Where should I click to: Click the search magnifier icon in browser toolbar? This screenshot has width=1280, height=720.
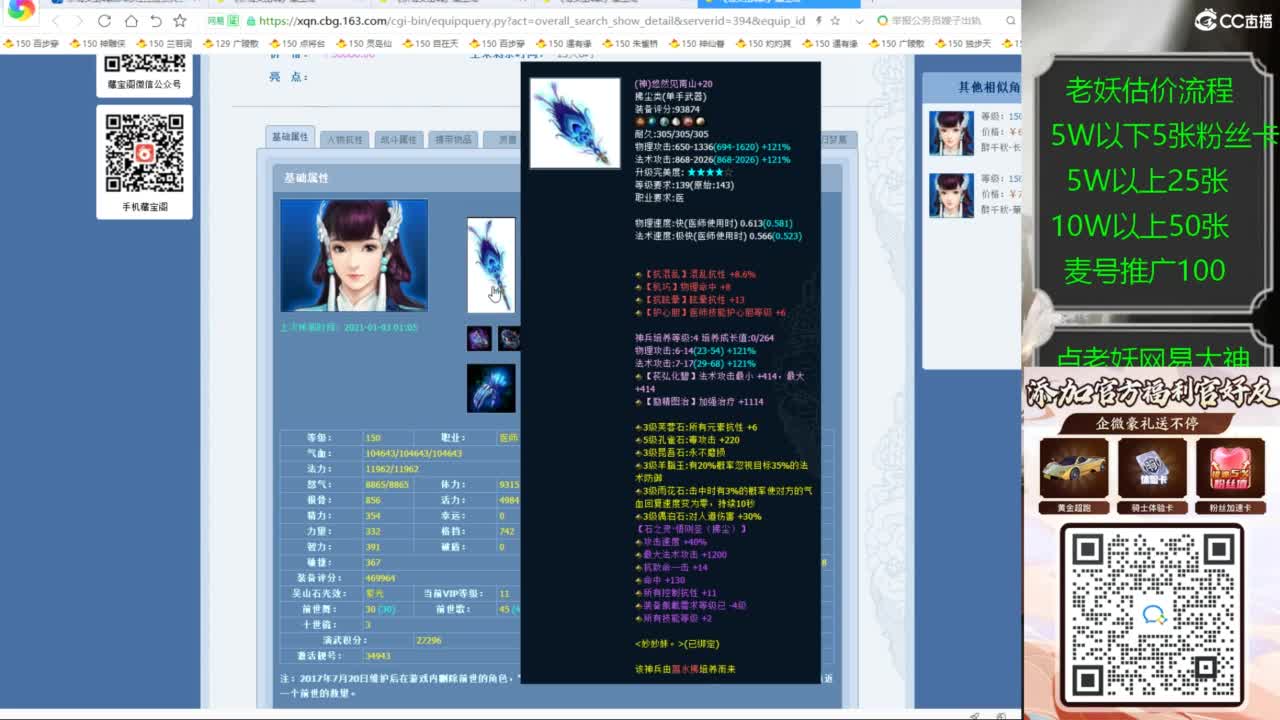coord(1011,21)
